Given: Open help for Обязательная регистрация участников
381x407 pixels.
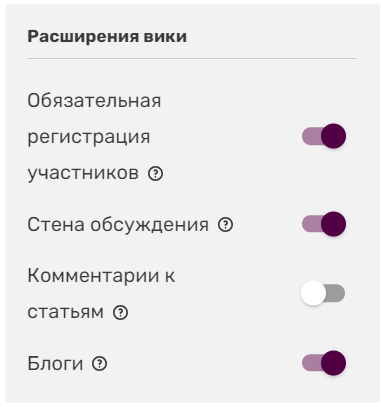Looking at the screenshot, I should (155, 173).
